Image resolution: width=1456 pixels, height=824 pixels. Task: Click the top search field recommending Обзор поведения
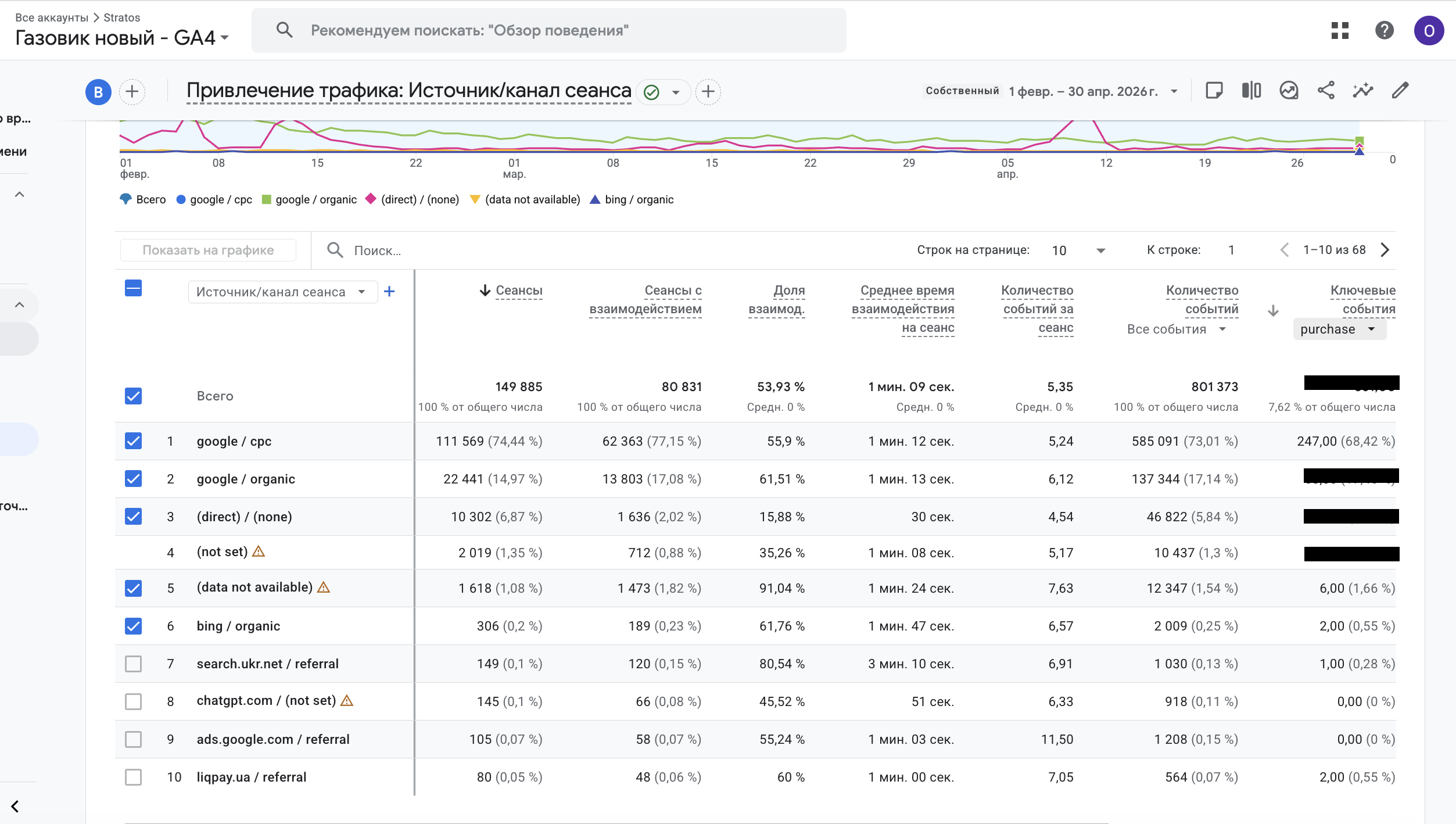click(549, 30)
